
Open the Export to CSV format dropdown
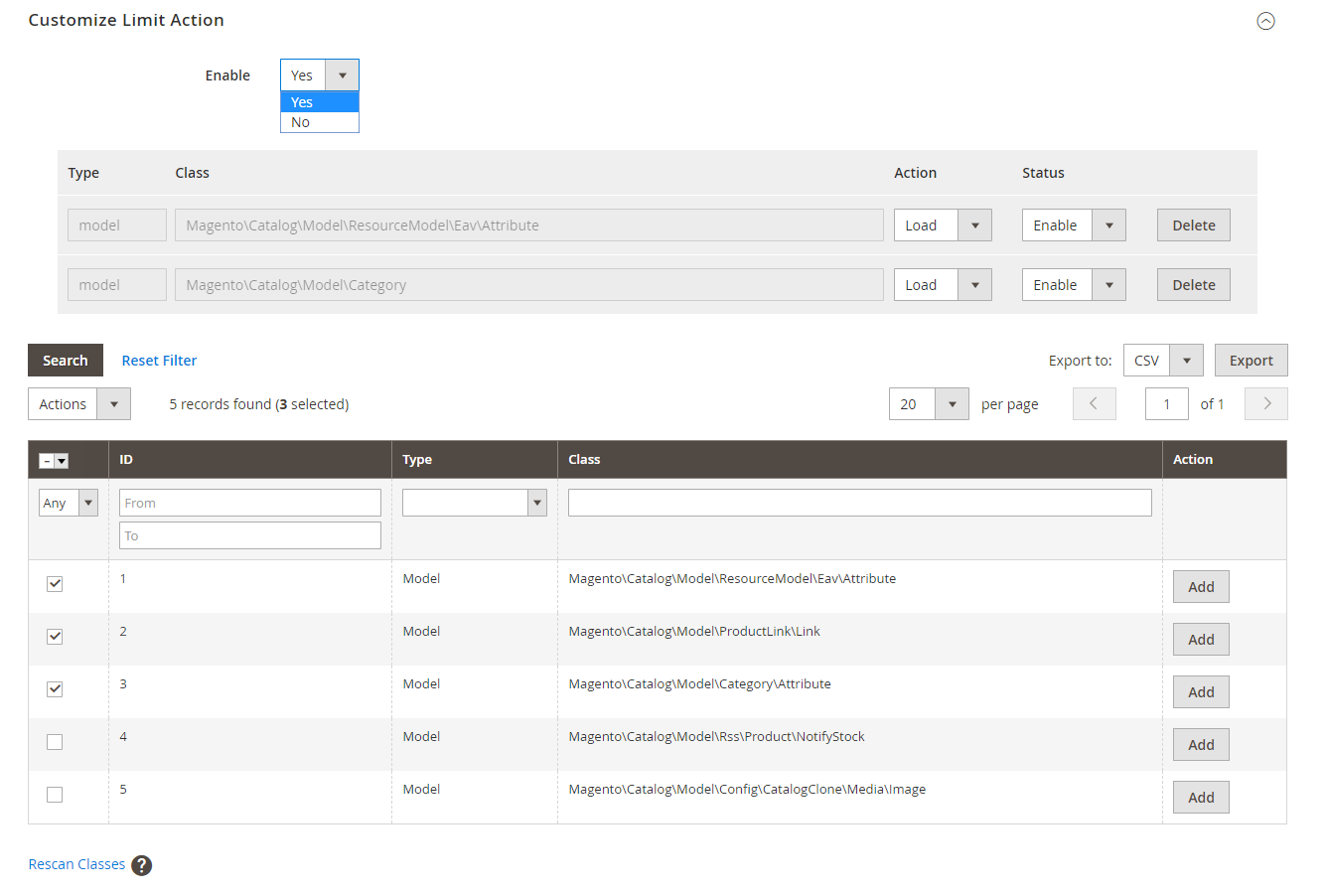tap(1163, 361)
